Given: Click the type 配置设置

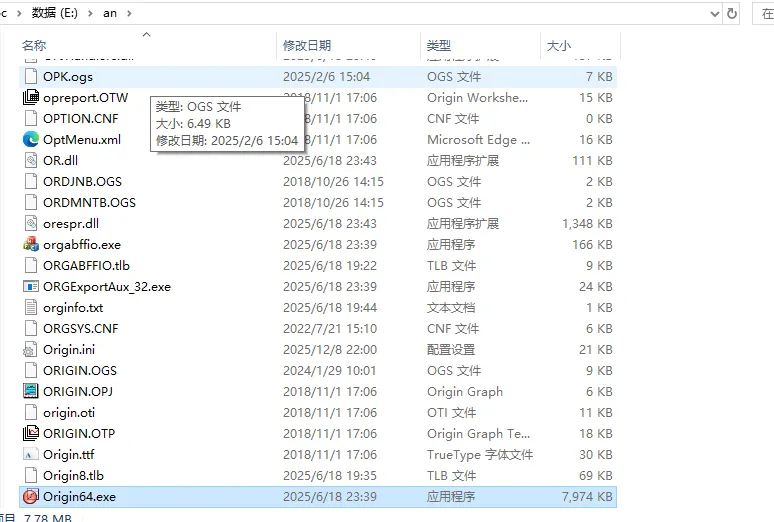Looking at the screenshot, I should (451, 350).
